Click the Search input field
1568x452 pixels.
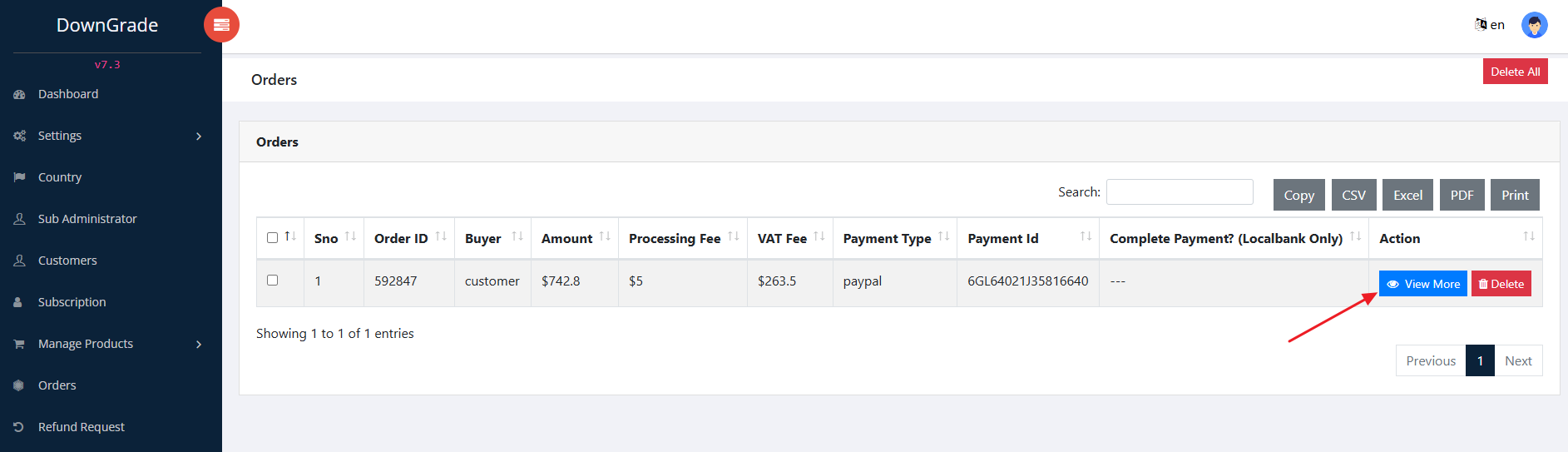(x=1179, y=191)
